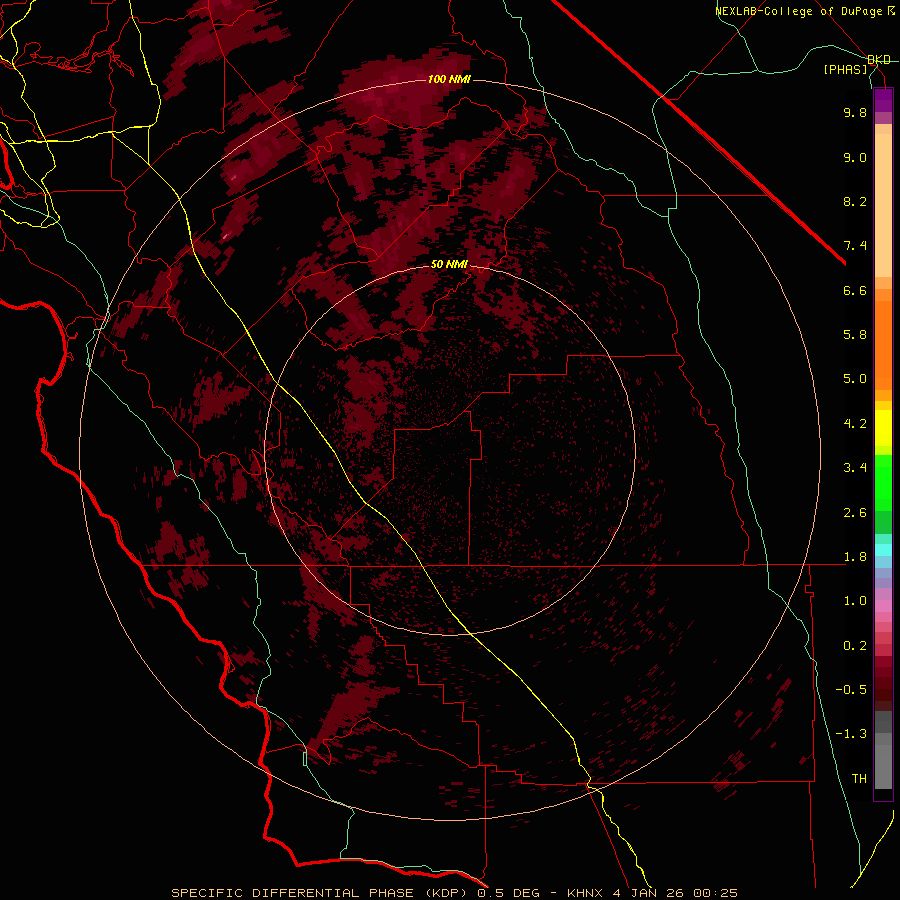Select the gray band at the color bar bottom

883,761
